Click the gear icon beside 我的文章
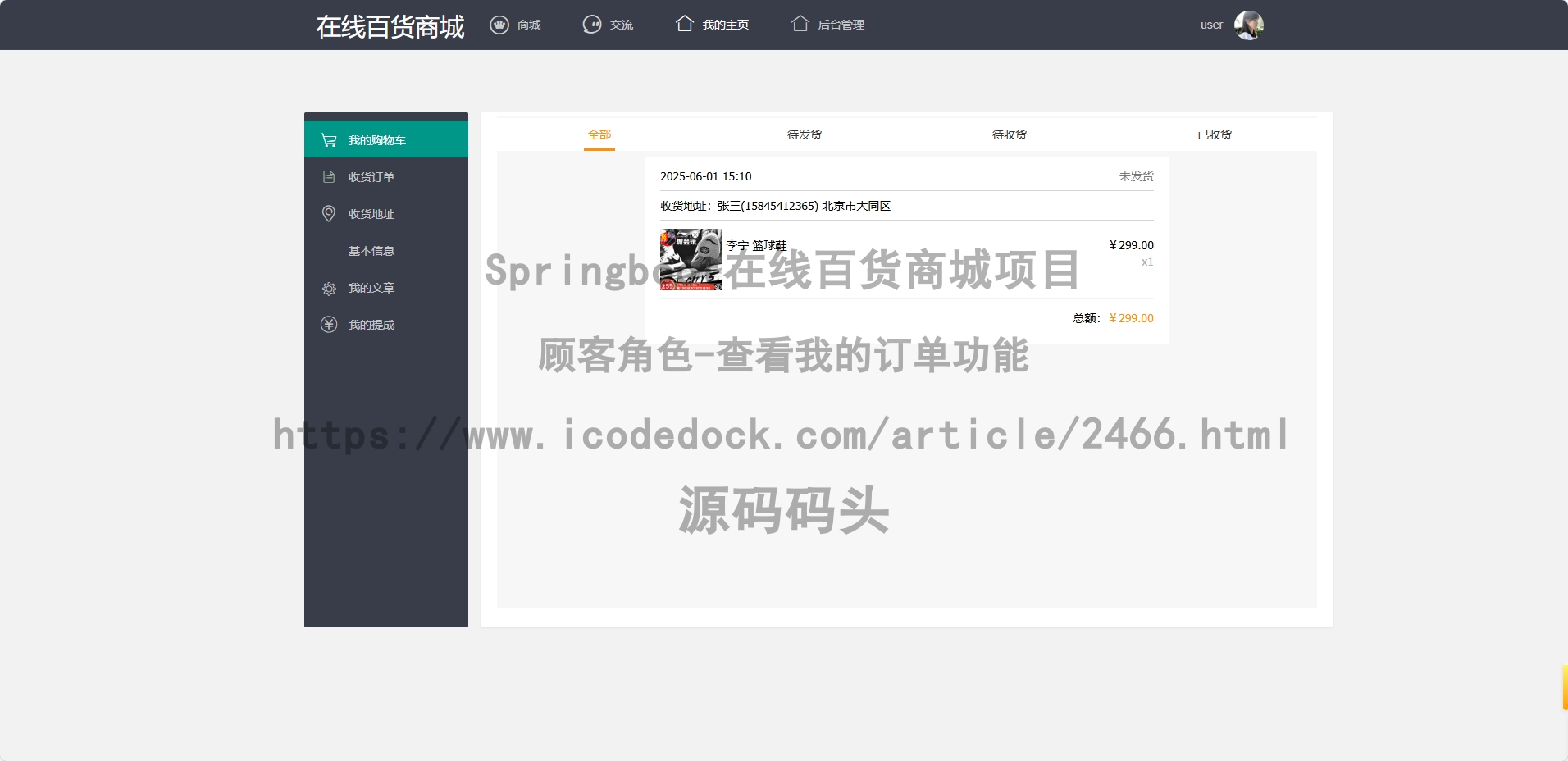Screen dimensions: 1568x761 329,288
